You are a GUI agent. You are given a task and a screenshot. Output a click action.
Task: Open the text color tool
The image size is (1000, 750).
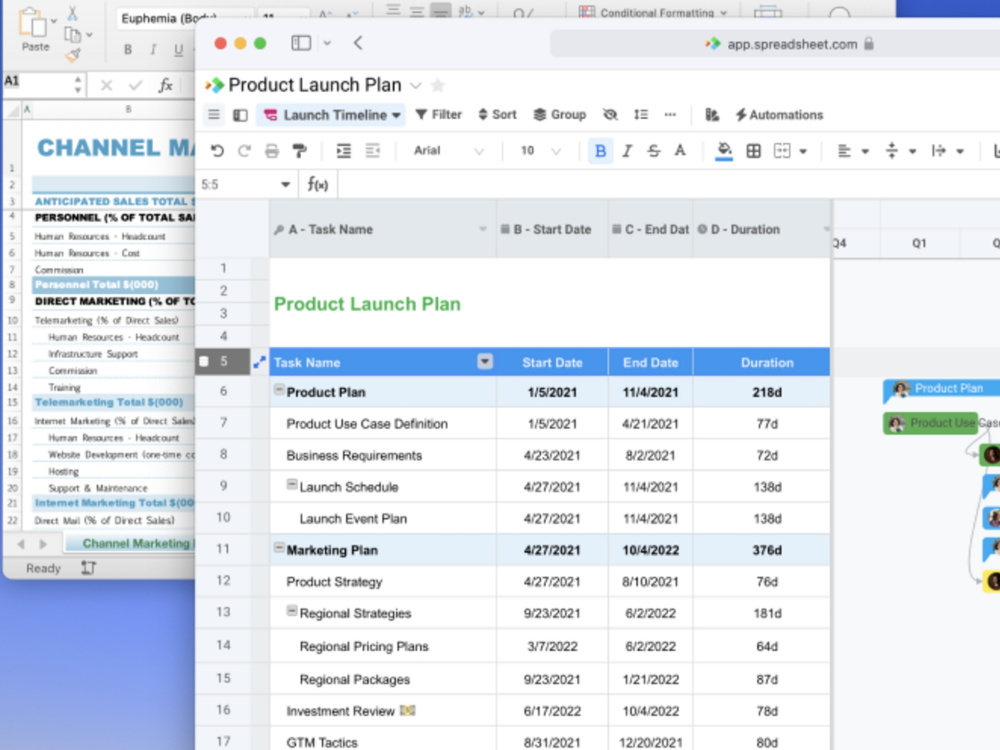(x=680, y=151)
